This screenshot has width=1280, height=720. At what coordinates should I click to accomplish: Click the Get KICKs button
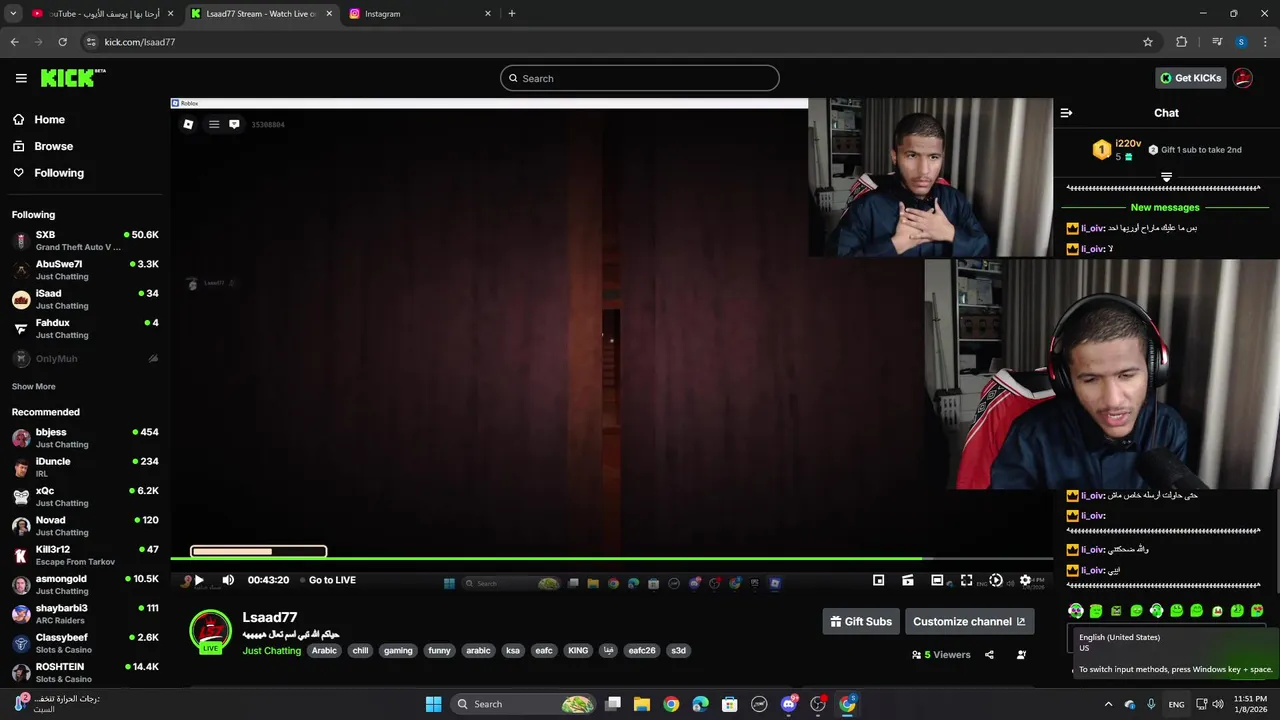1190,78
